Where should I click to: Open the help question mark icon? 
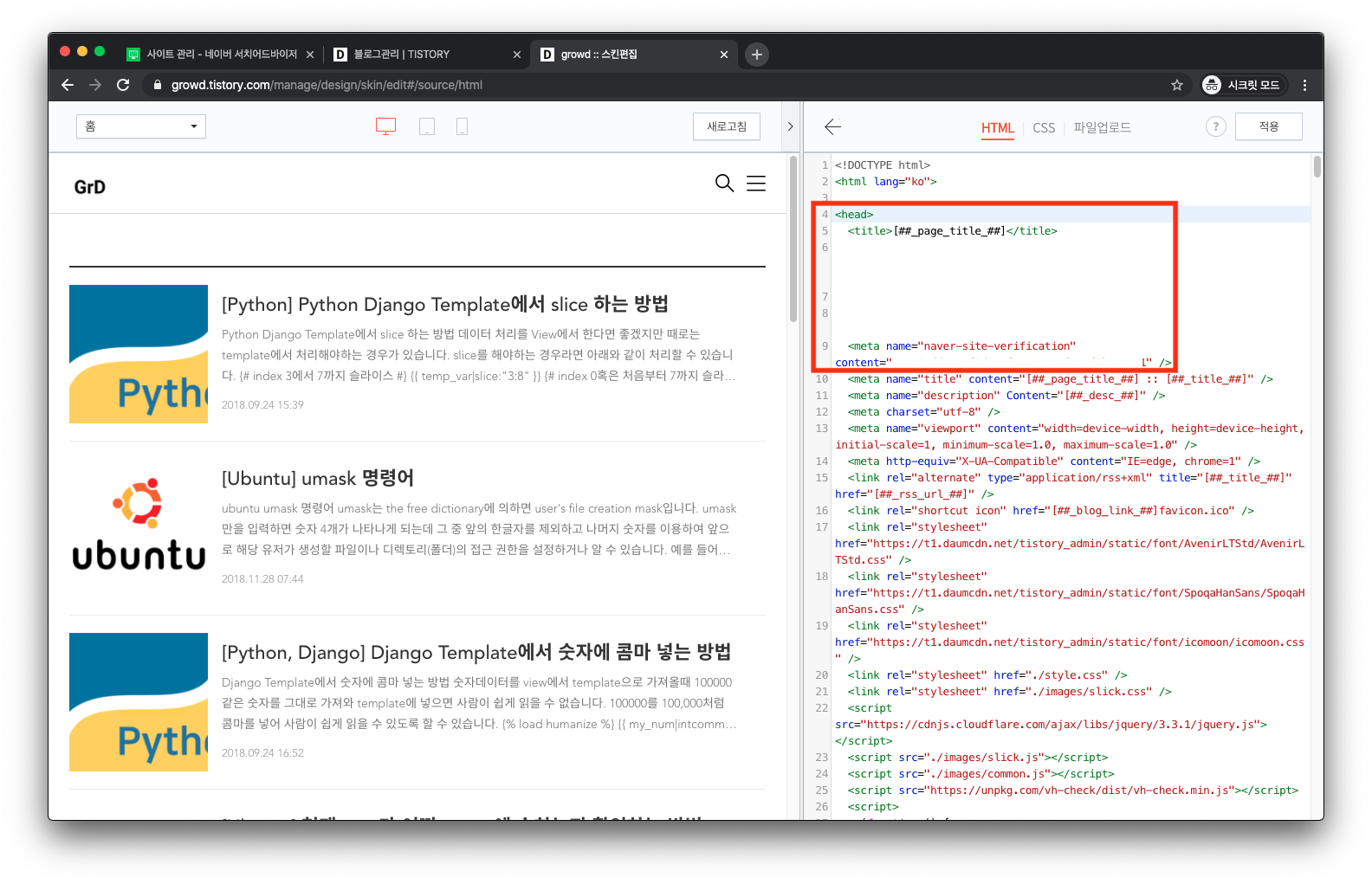1215,126
